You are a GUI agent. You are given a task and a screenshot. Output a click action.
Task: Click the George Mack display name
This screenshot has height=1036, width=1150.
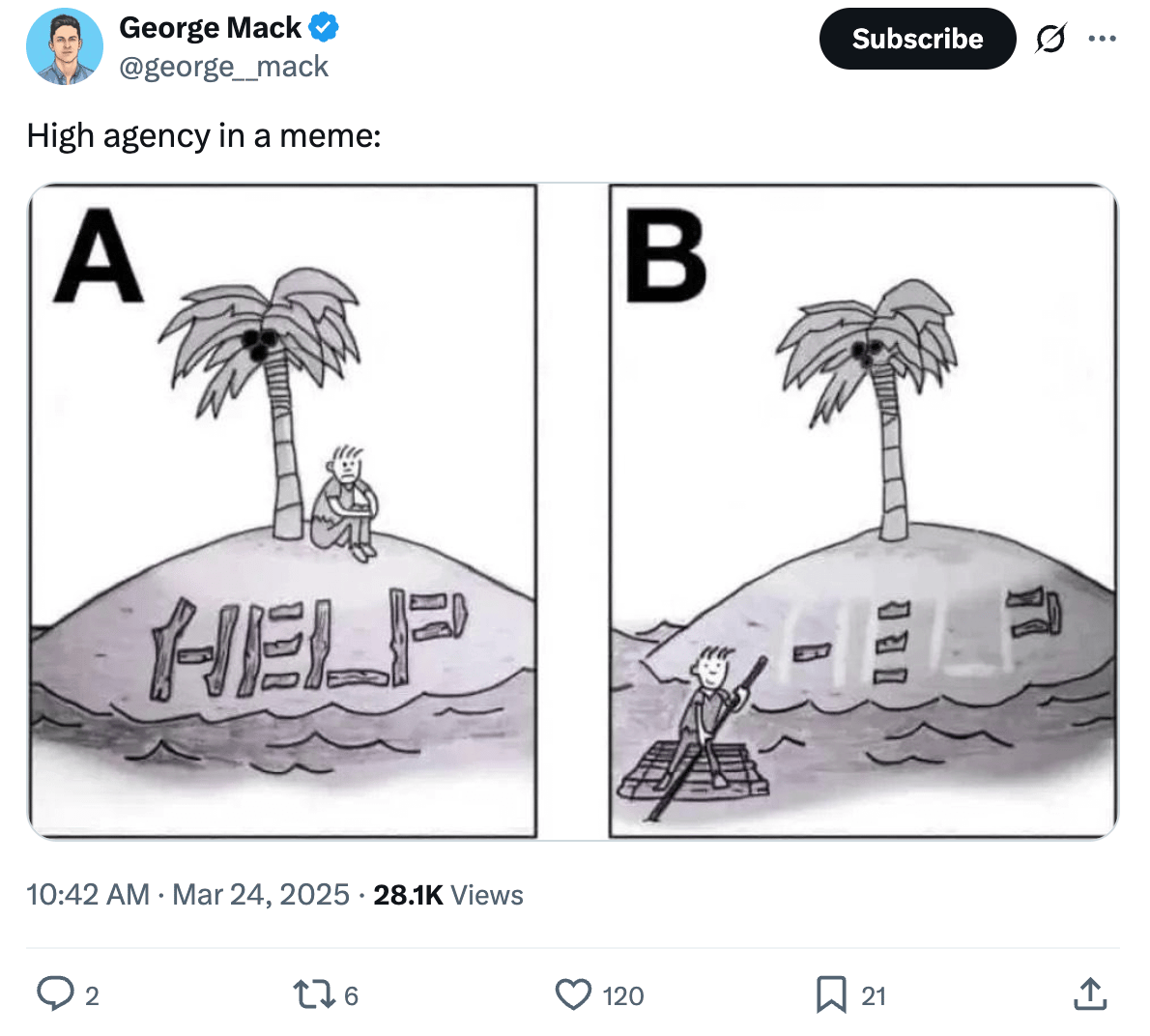[x=210, y=28]
